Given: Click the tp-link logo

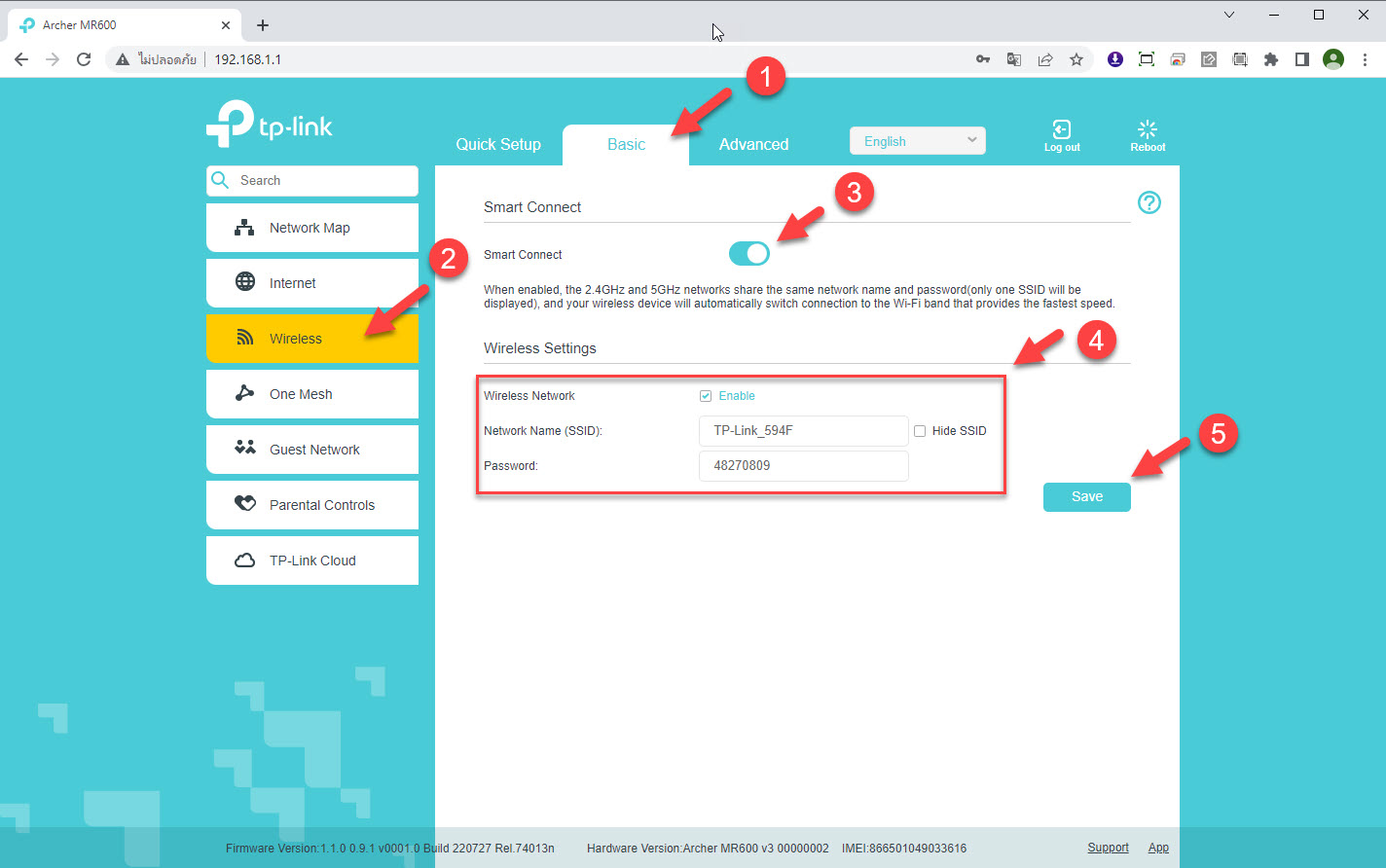Looking at the screenshot, I should point(270,124).
